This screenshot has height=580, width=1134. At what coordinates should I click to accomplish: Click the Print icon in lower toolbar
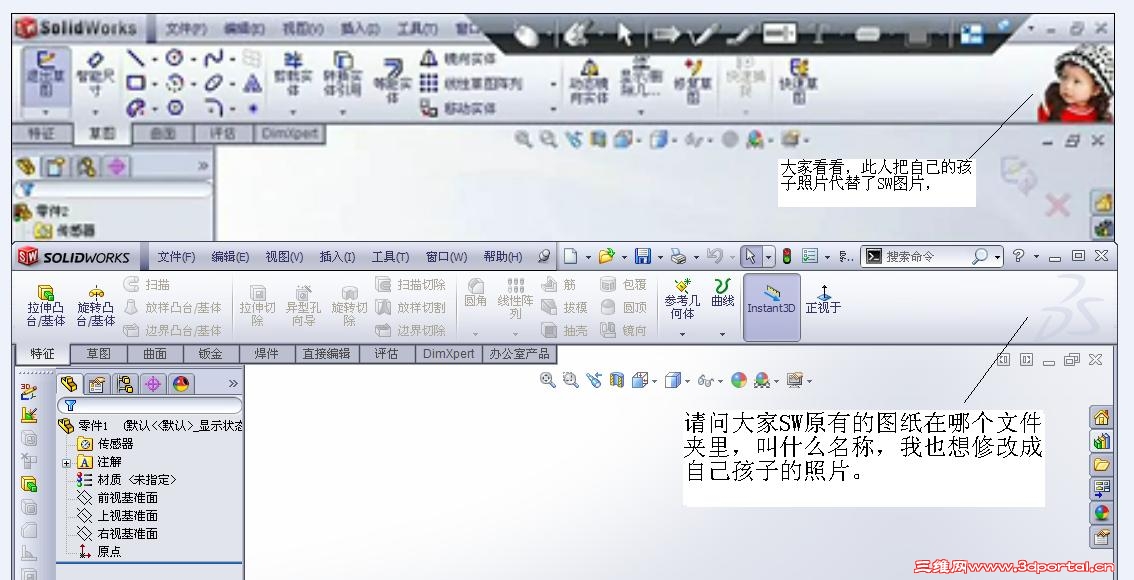[x=678, y=256]
